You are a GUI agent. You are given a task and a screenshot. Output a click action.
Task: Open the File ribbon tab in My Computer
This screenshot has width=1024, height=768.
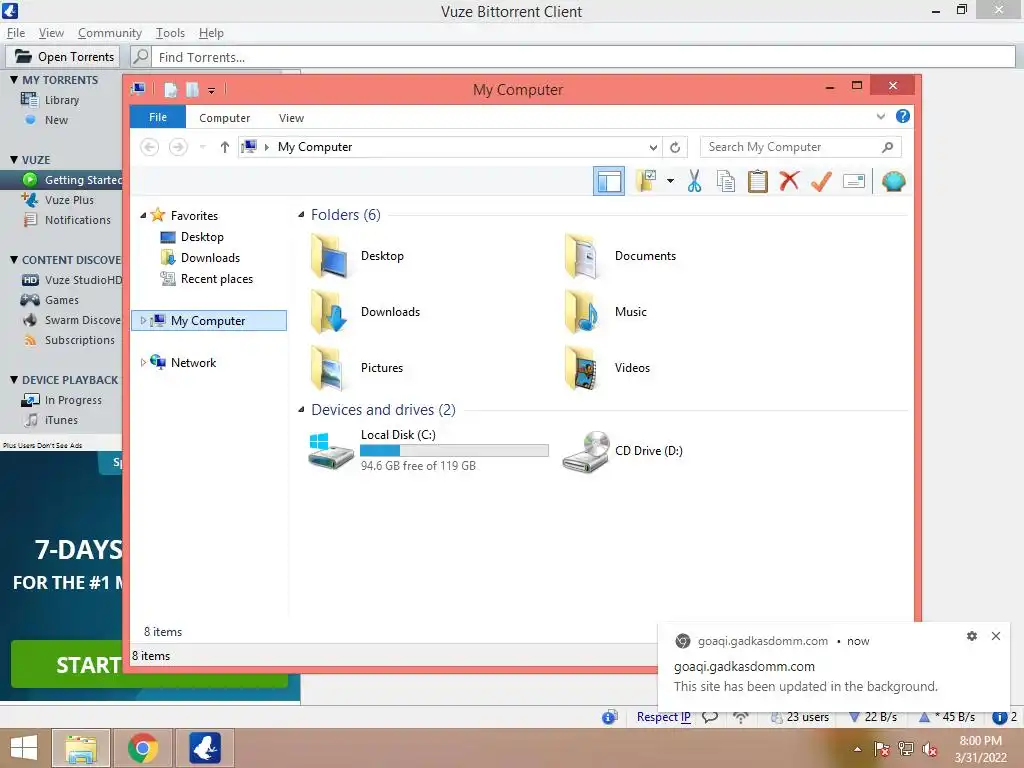coord(158,117)
